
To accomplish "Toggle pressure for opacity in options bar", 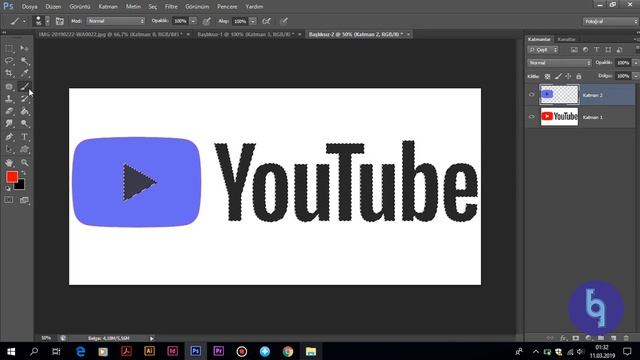I will [x=207, y=21].
